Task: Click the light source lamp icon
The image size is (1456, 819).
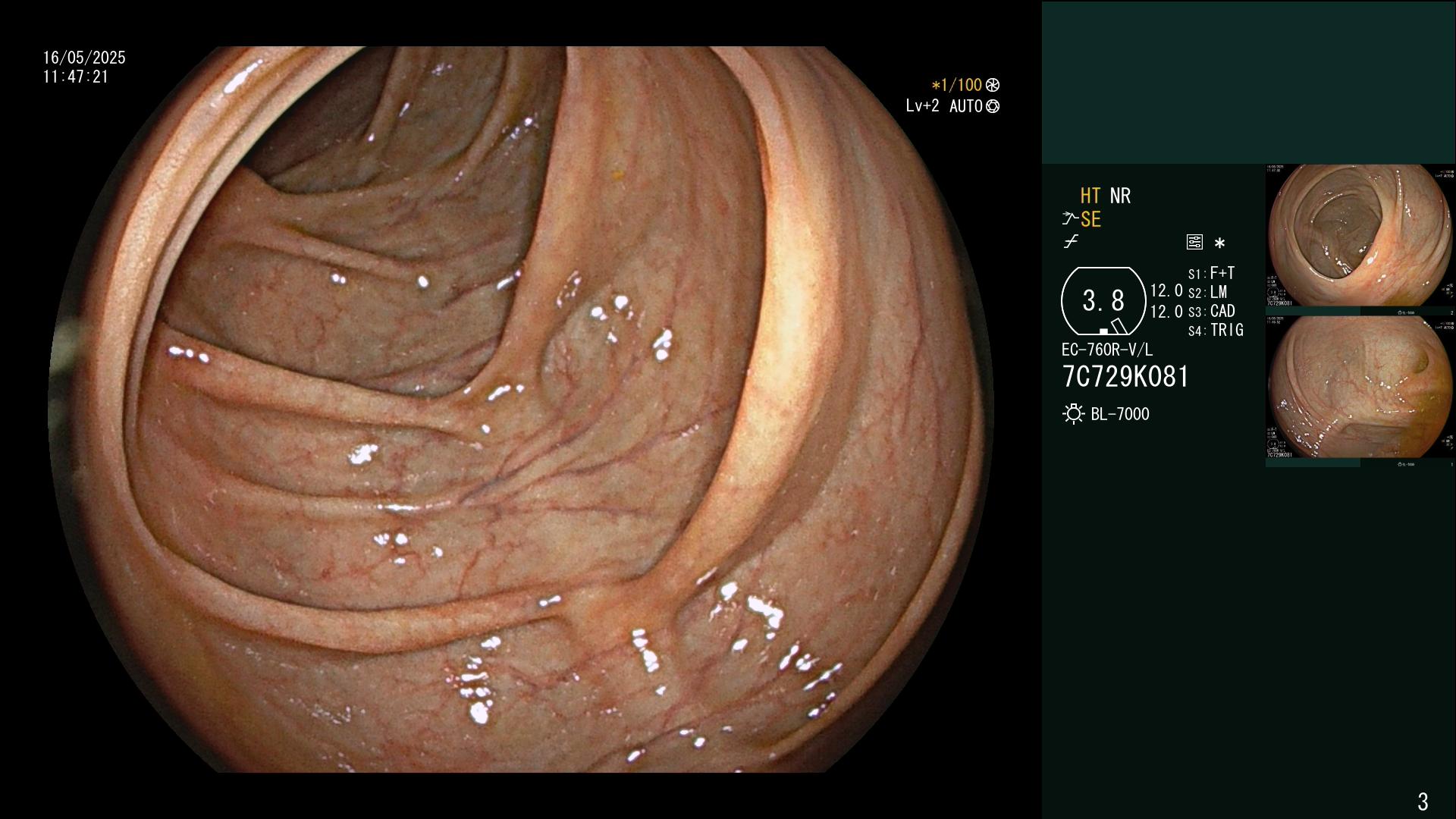Action: [1073, 414]
